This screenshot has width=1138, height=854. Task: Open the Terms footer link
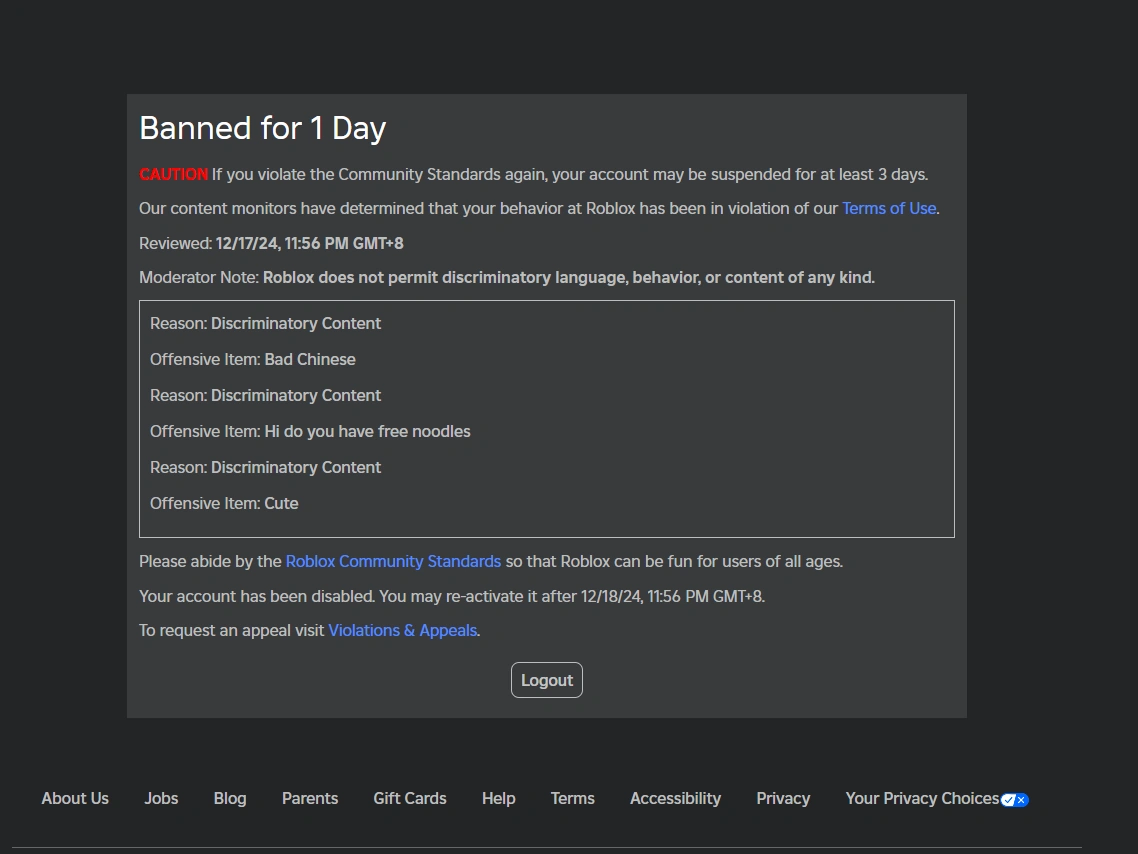572,798
